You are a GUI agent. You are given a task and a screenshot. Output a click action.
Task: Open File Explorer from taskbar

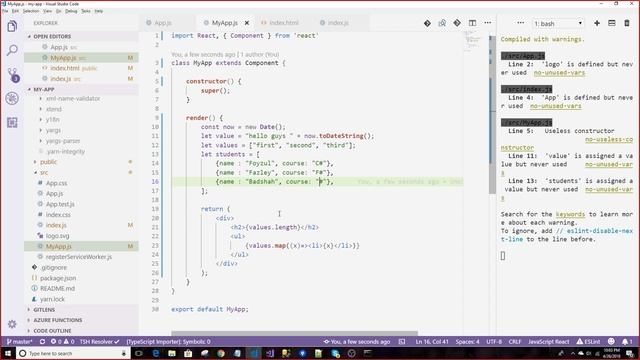172,353
